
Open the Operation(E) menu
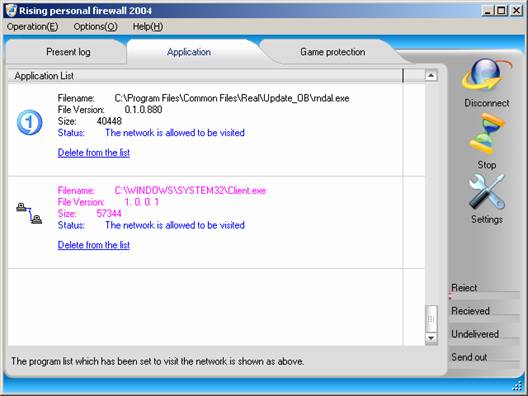tap(32, 27)
